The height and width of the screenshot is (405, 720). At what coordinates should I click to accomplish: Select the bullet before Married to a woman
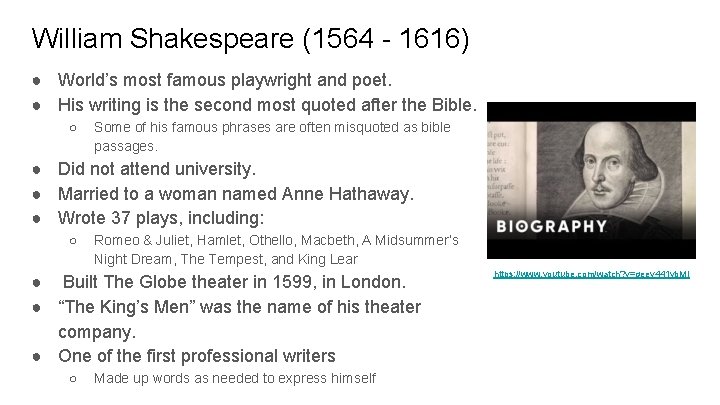point(37,195)
